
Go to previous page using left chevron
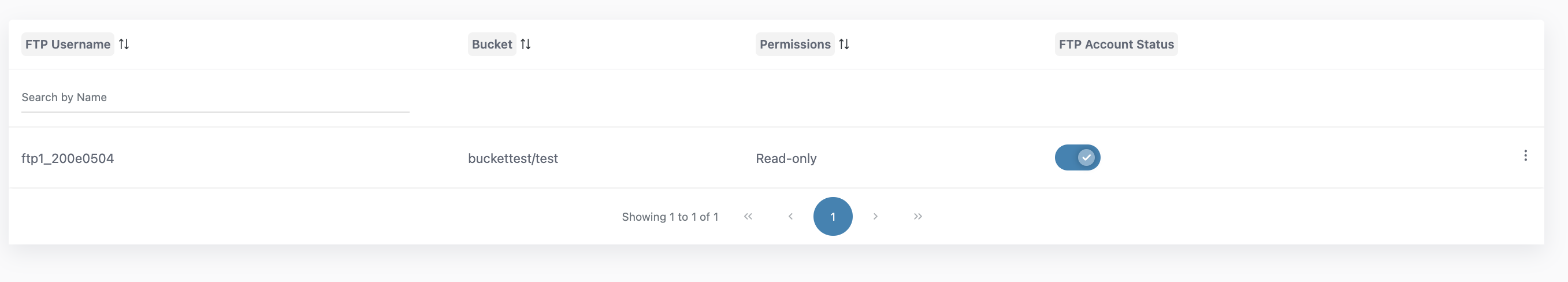790,216
